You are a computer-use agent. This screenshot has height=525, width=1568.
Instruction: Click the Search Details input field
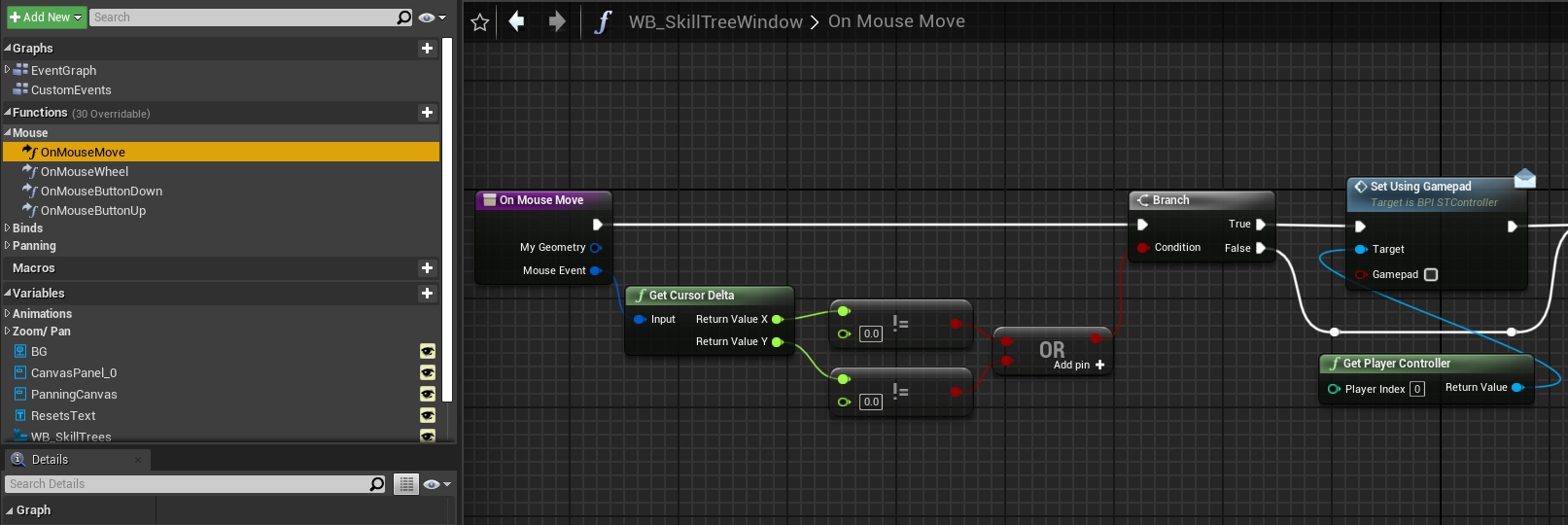pyautogui.click(x=185, y=484)
